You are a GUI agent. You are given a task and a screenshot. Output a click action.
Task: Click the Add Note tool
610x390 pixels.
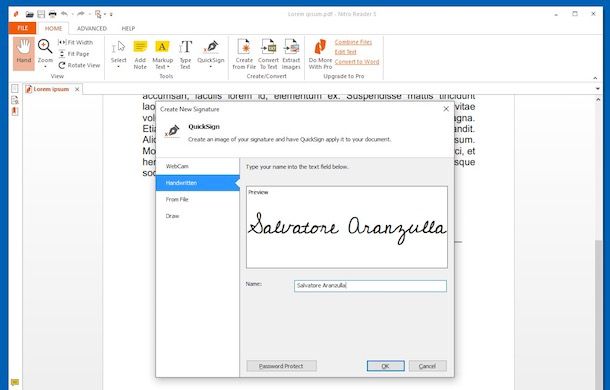[140, 54]
